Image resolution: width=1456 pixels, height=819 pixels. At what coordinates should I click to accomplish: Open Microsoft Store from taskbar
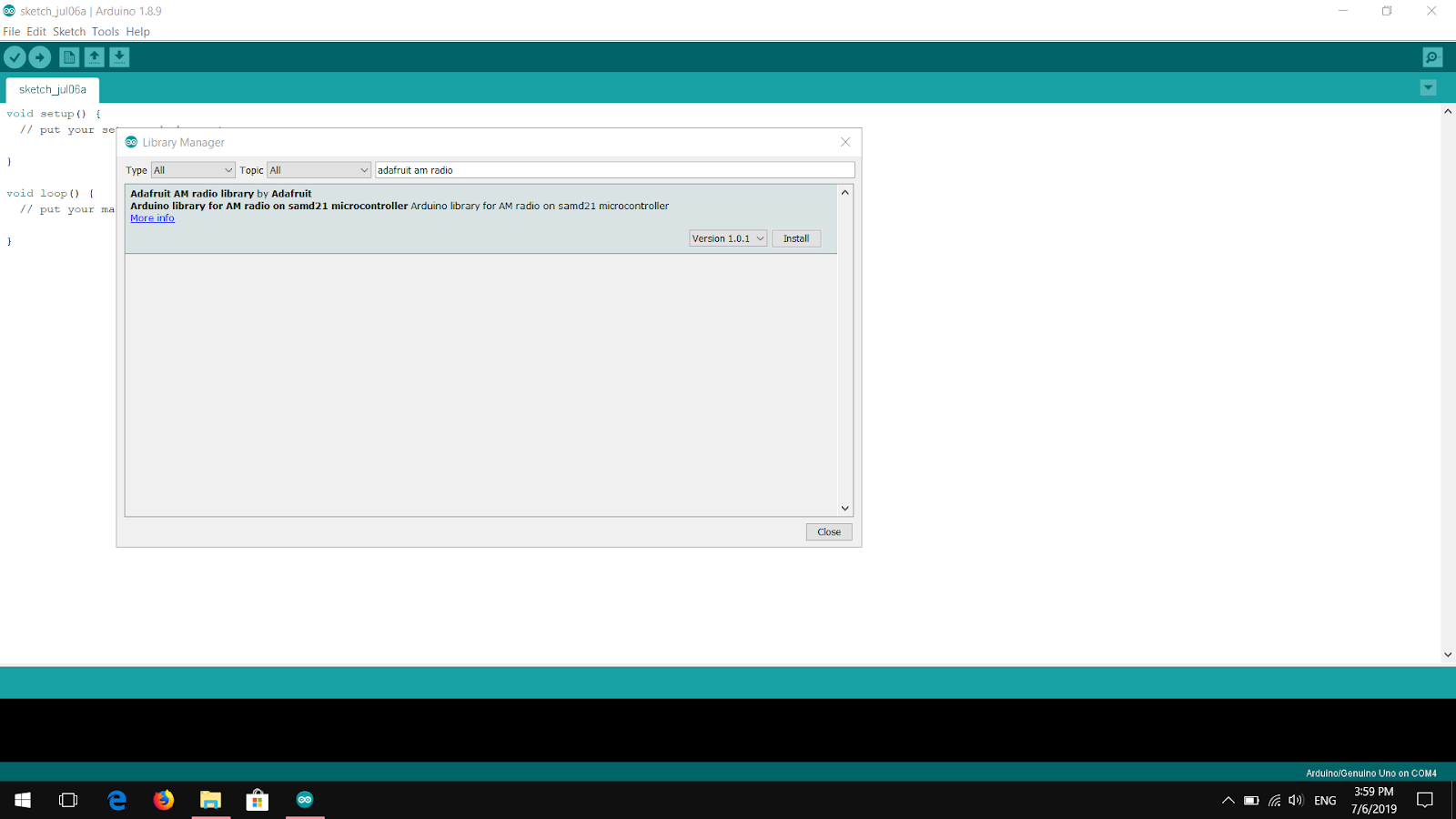coord(258,800)
